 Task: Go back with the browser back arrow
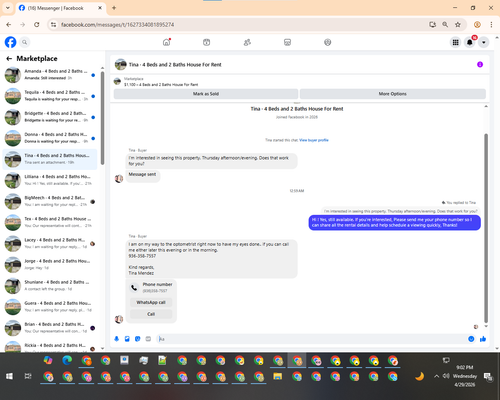[x=9, y=25]
